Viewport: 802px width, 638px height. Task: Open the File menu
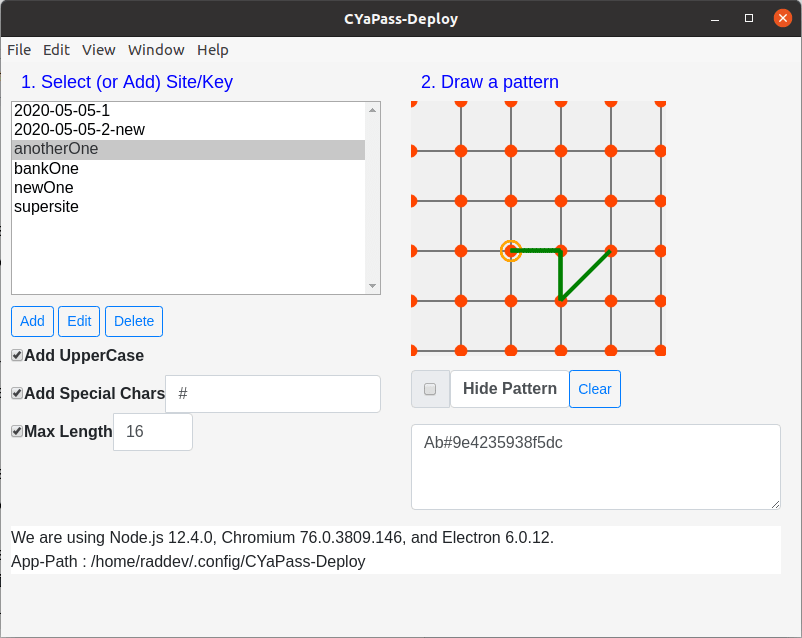click(x=19, y=50)
